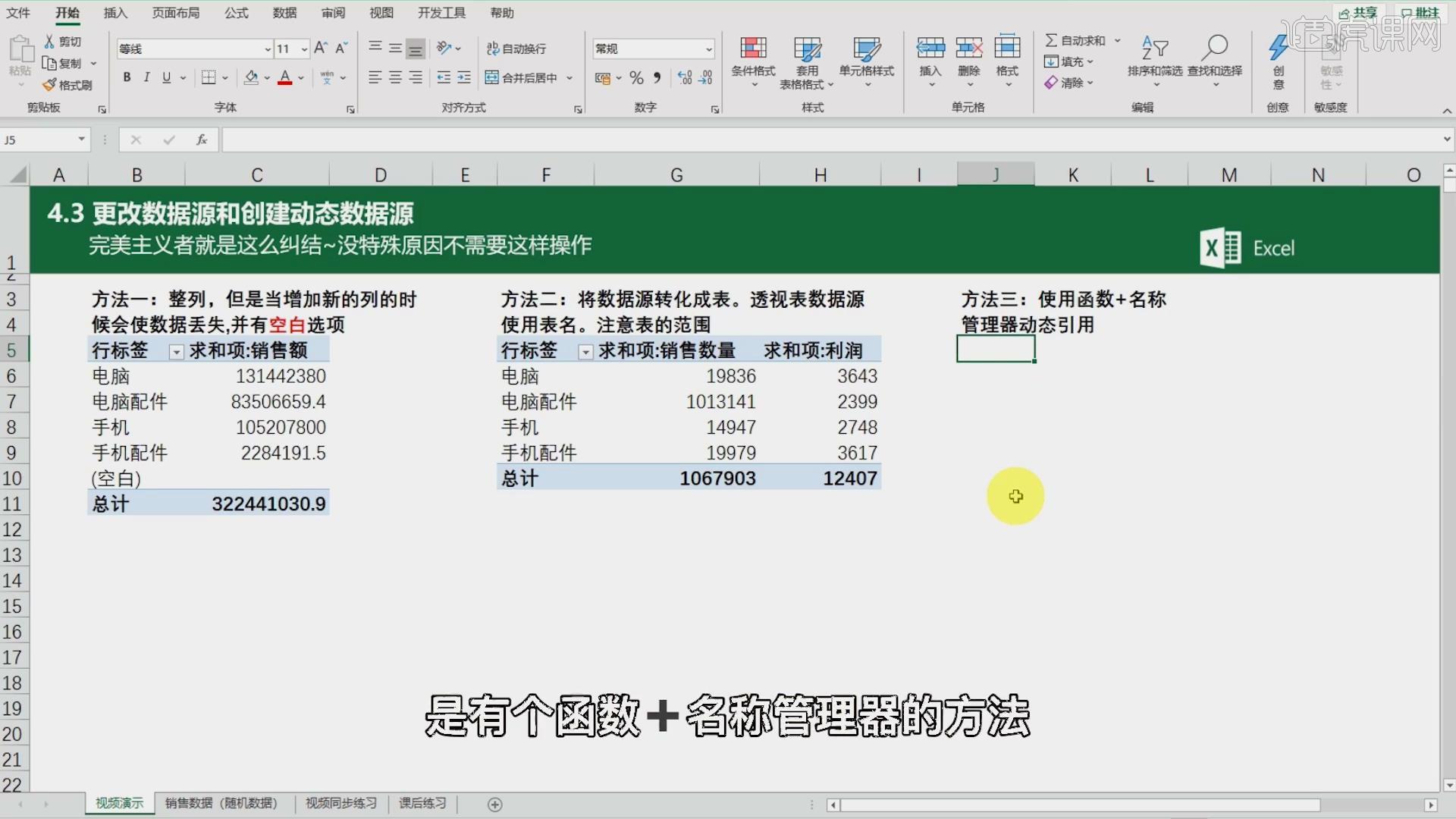Open the Formulas ribbon tab

point(236,13)
